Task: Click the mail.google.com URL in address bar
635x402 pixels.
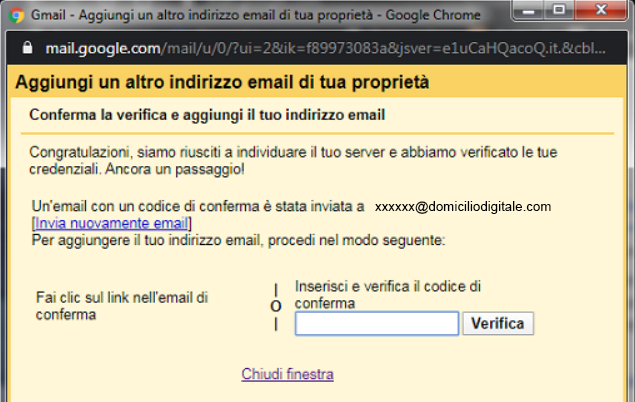Action: pos(326,49)
